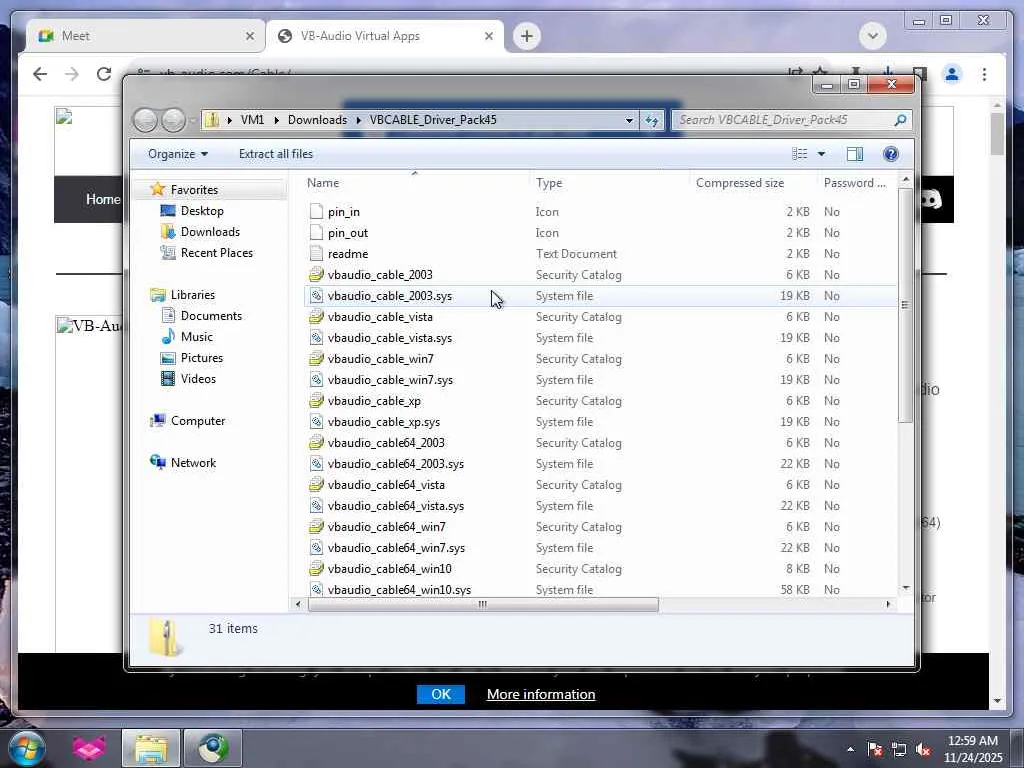Screen dimensions: 1024x768
Task: Click the Explorer back button
Action: coord(145,120)
